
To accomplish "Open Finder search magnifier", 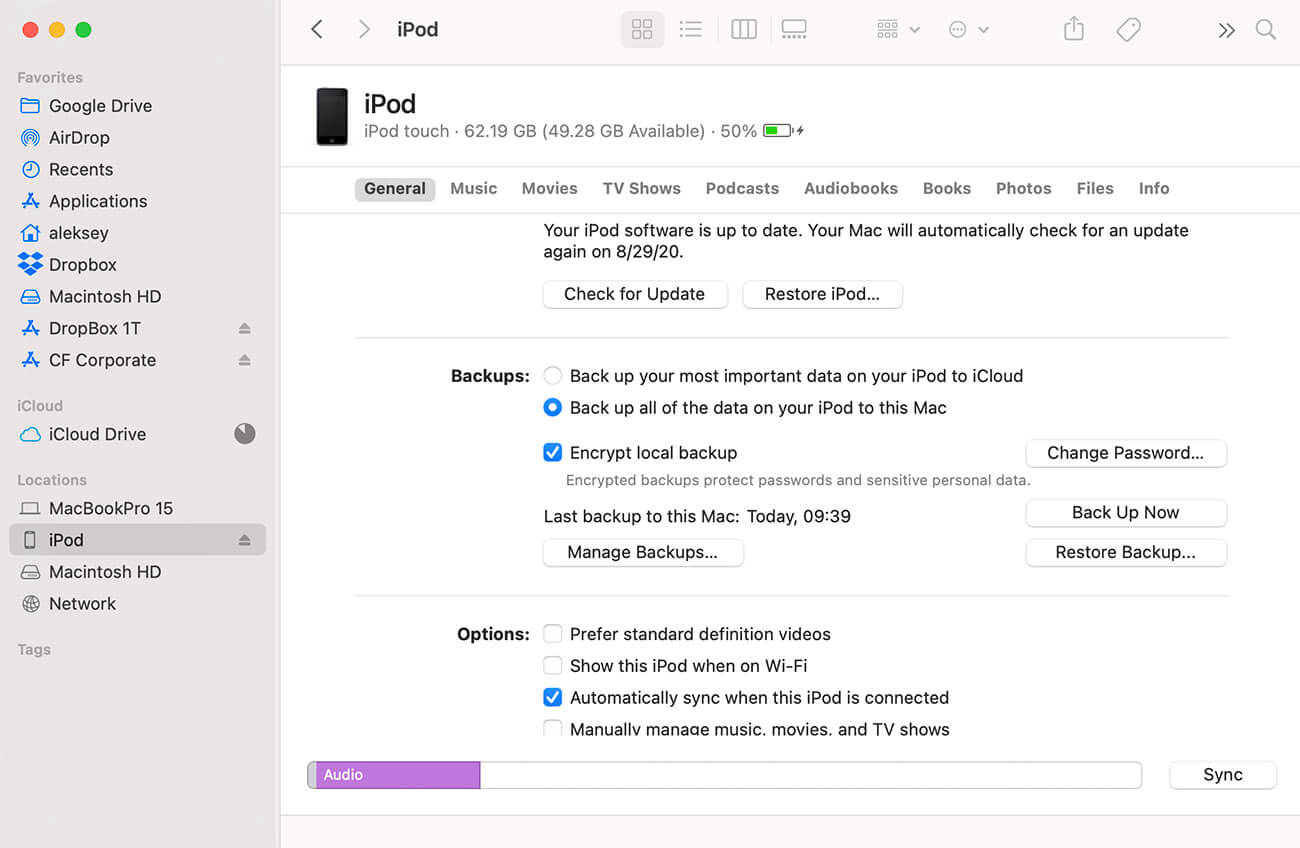I will pos(1266,29).
